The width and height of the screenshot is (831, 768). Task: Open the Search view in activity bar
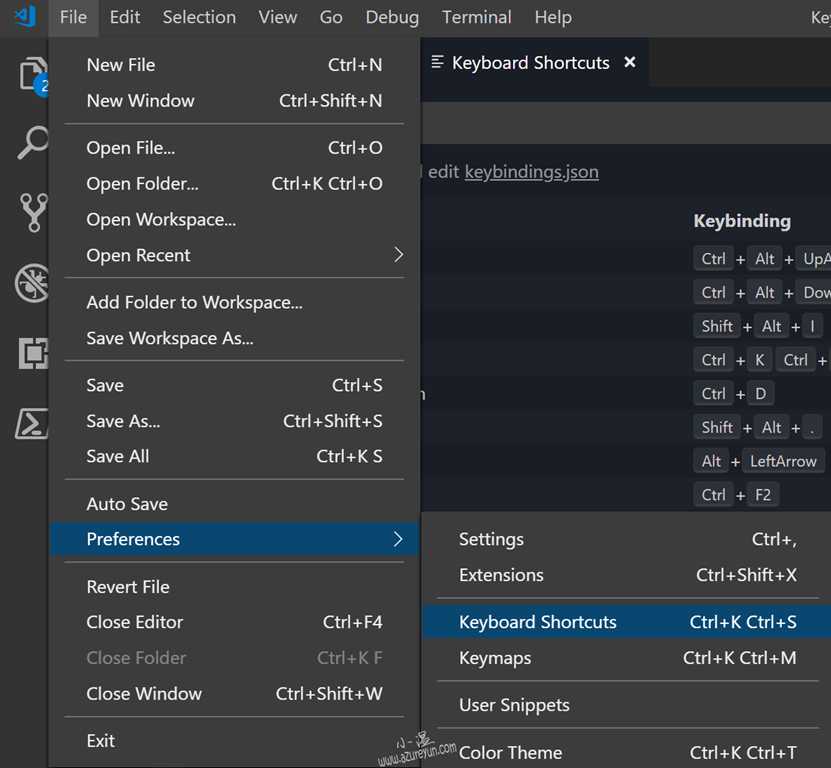(x=33, y=142)
